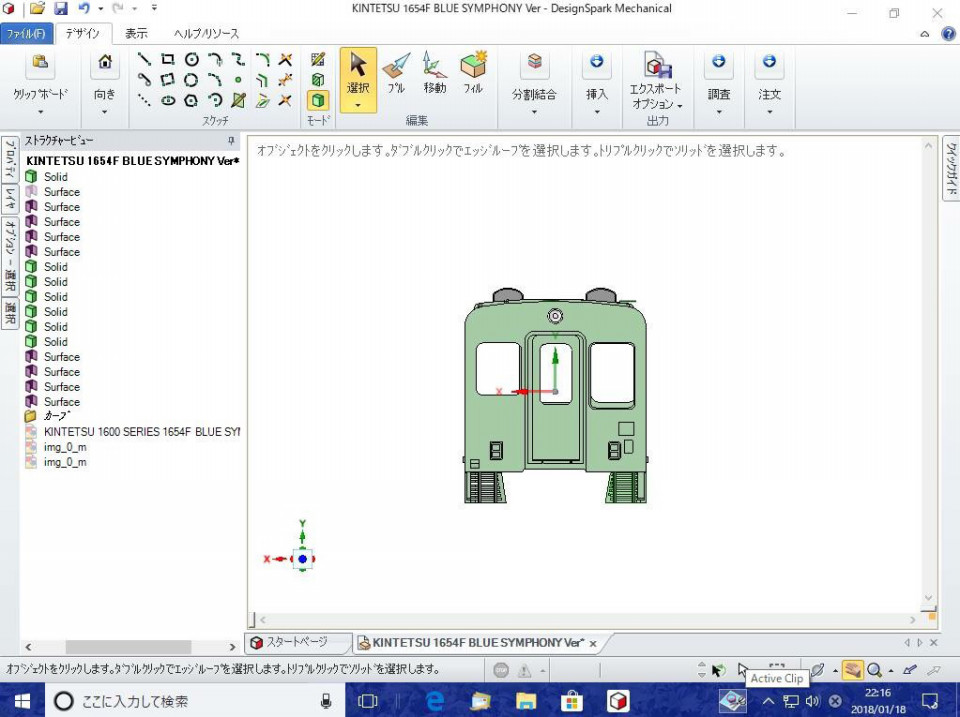The image size is (960, 717).
Task: Select the Trim Away sketch tool
Action: click(285, 59)
